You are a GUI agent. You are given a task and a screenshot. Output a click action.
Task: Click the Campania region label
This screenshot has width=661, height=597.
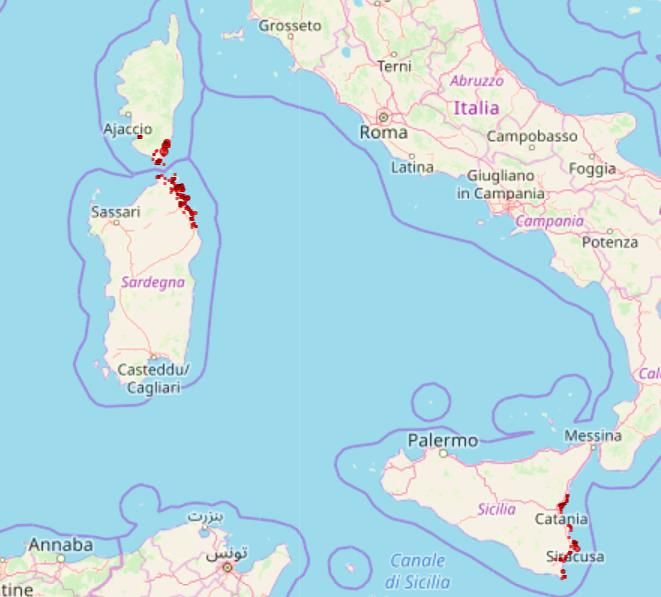point(550,221)
